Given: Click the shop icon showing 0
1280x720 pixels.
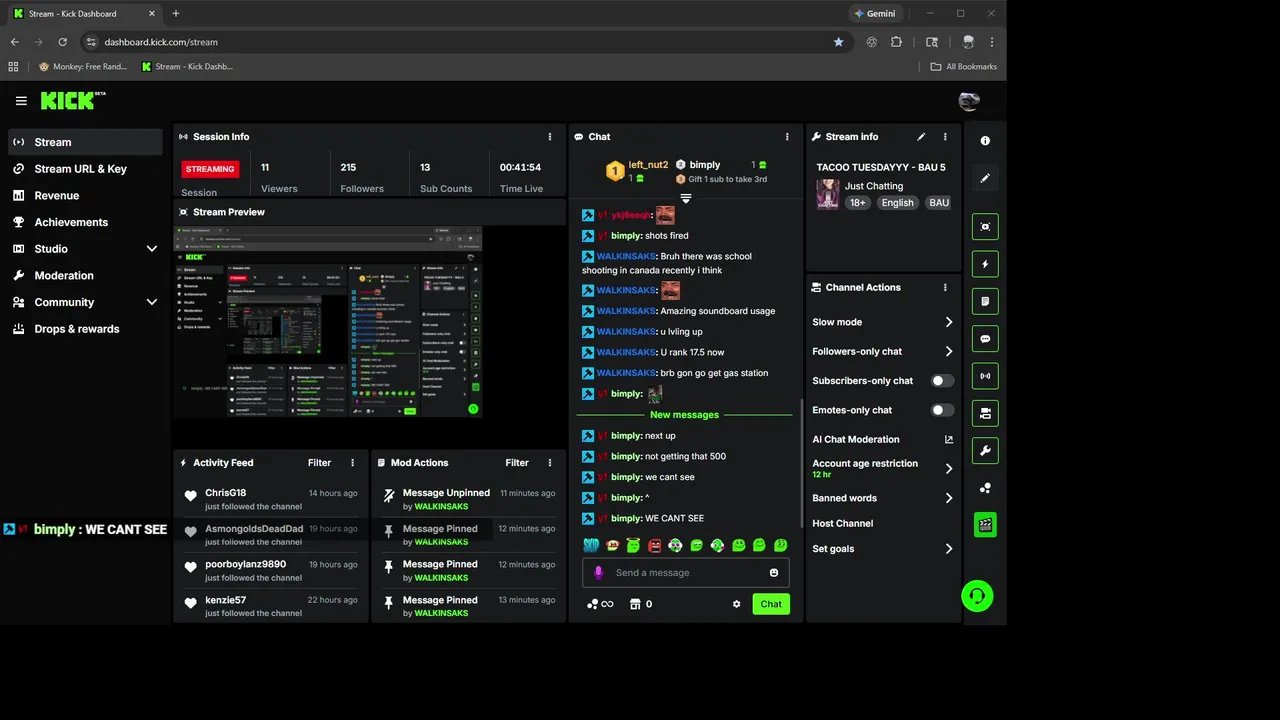Looking at the screenshot, I should (639, 604).
